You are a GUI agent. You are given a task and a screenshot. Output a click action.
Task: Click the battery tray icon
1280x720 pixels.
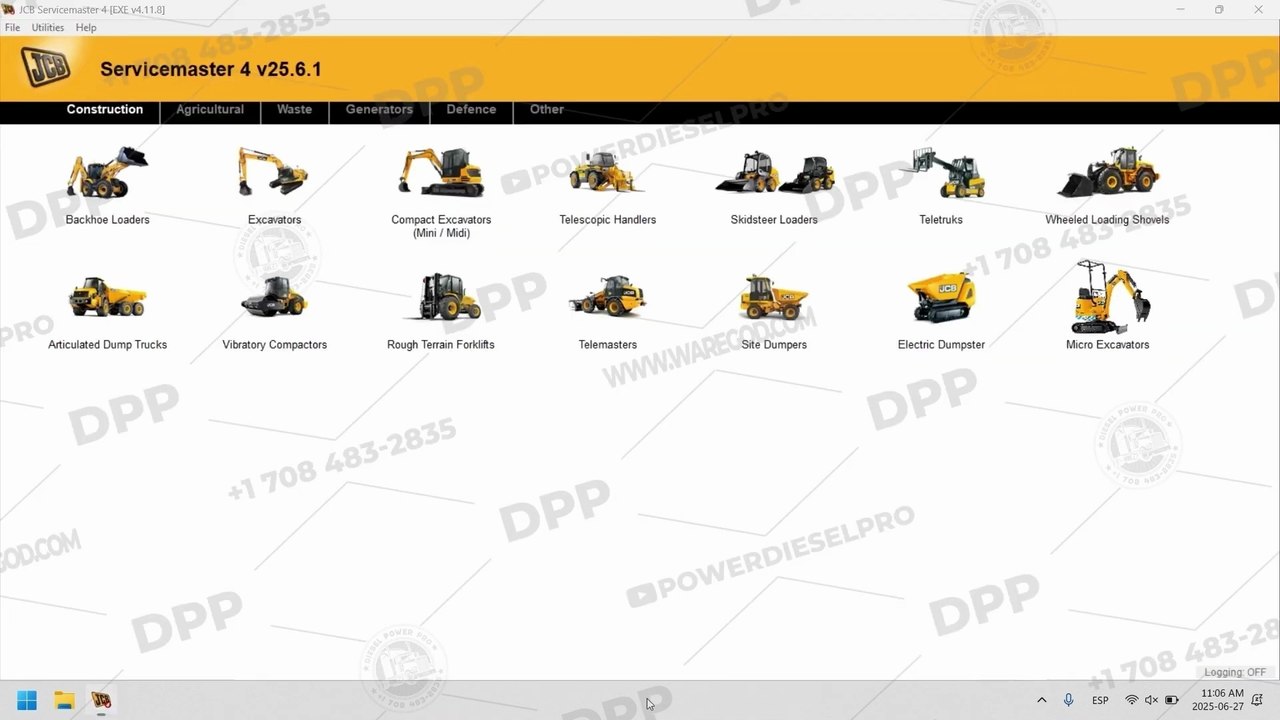point(1171,700)
